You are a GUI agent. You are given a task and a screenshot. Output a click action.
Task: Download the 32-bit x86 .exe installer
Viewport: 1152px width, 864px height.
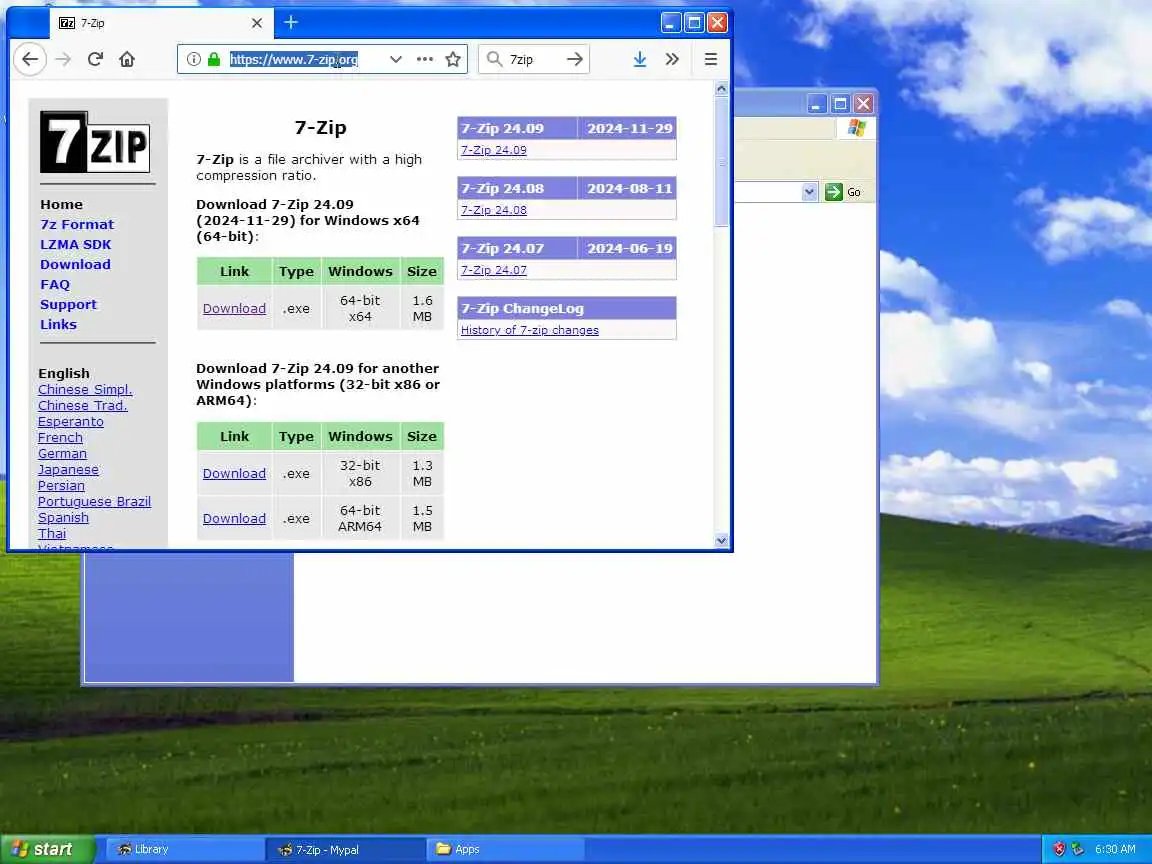pos(234,474)
